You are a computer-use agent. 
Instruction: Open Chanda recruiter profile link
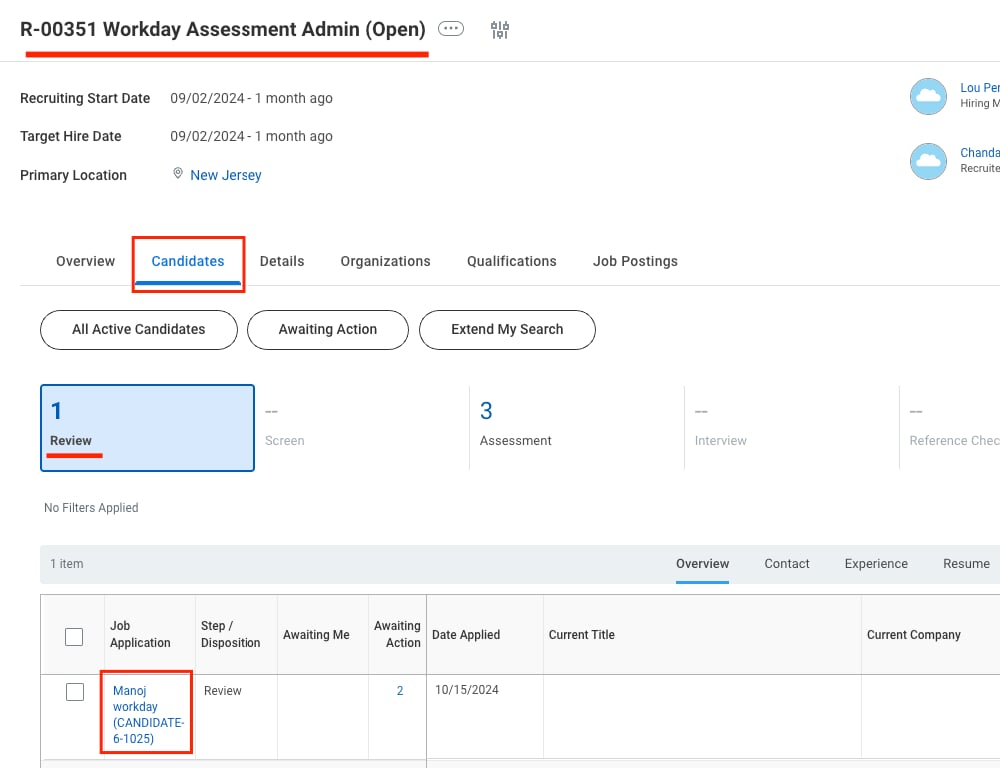coord(980,153)
